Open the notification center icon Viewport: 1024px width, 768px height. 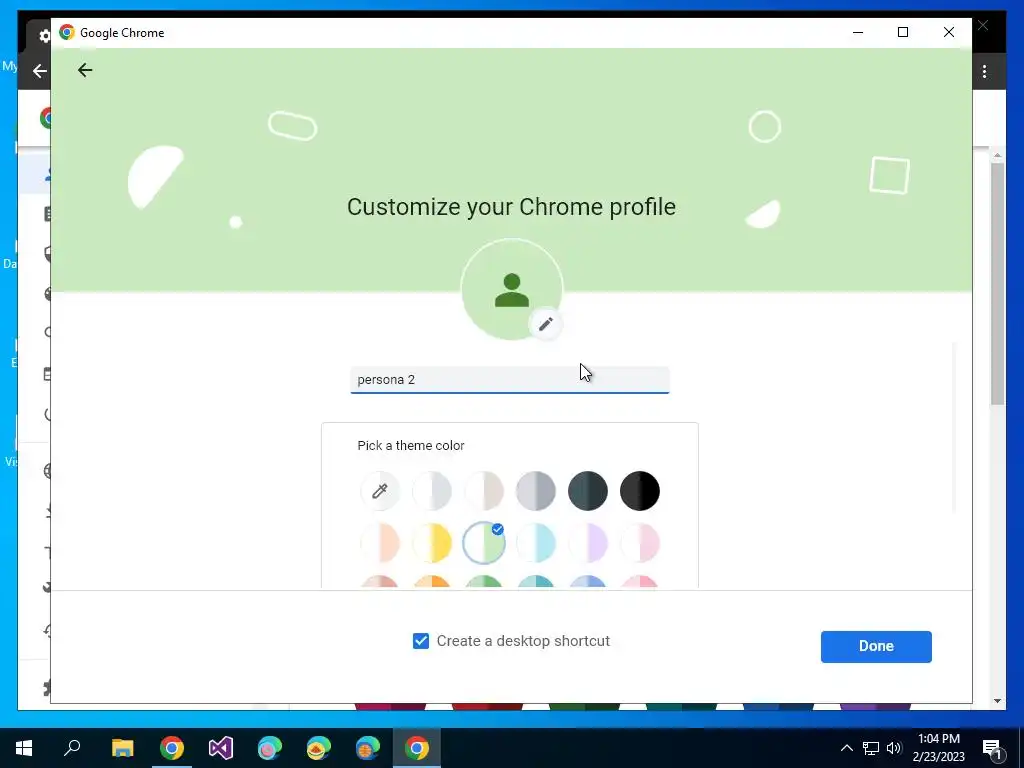pos(993,748)
